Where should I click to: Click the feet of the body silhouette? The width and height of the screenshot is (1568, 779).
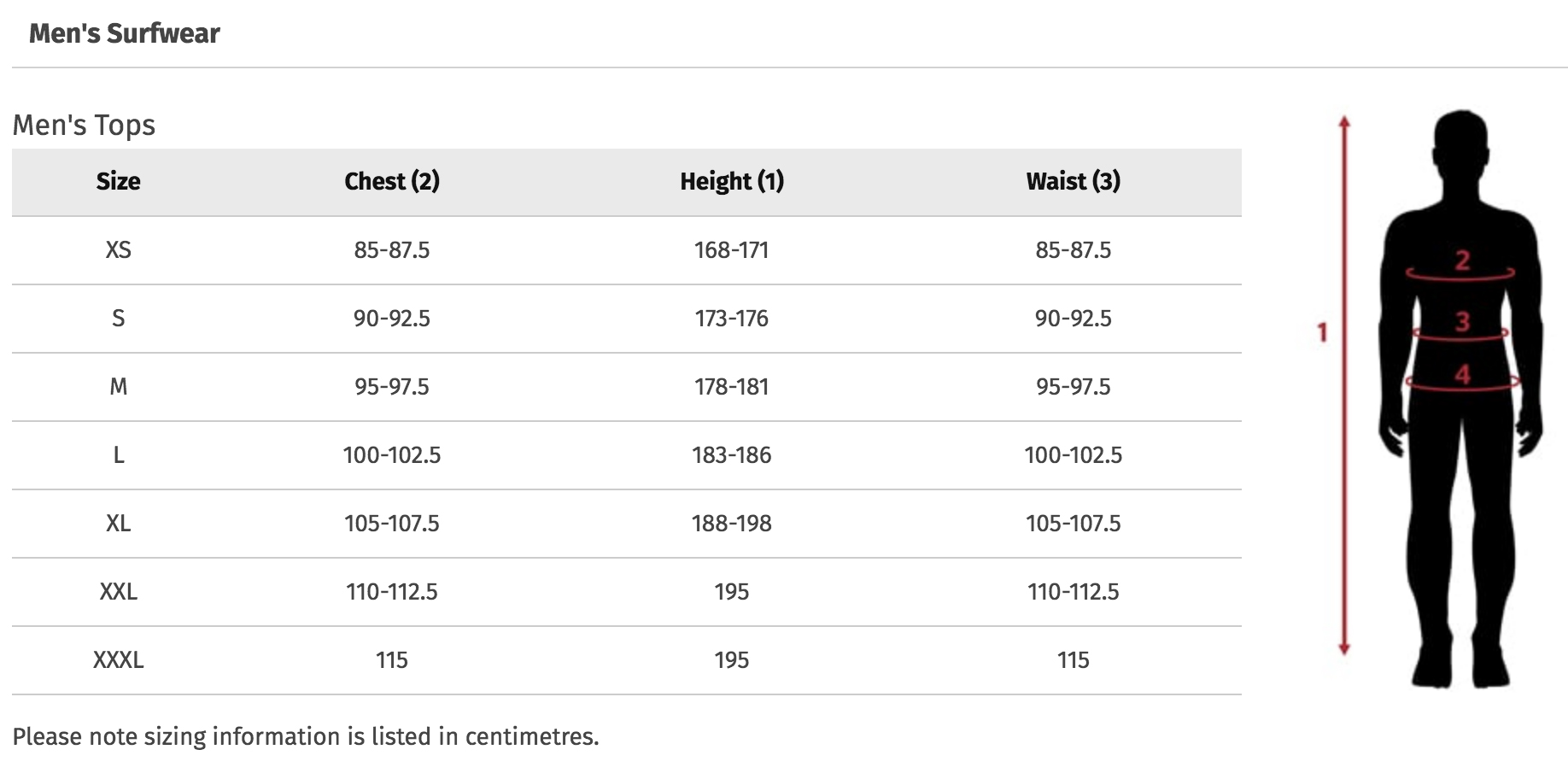(x=1461, y=668)
